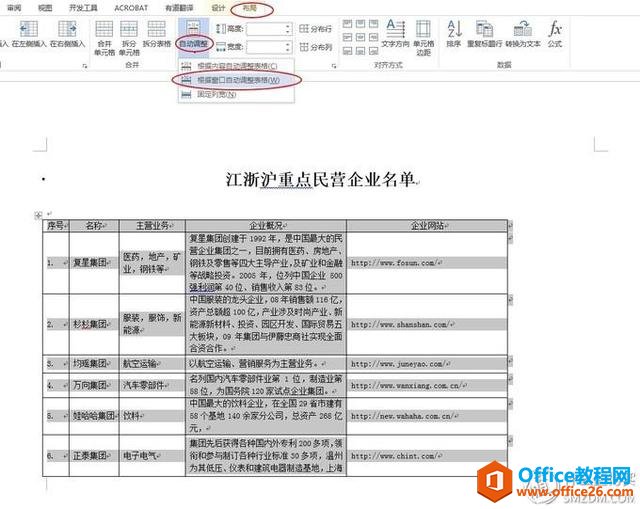The height and width of the screenshot is (509, 640).
Task: Switch to the 布局 (Layout) tab
Action: (250, 8)
